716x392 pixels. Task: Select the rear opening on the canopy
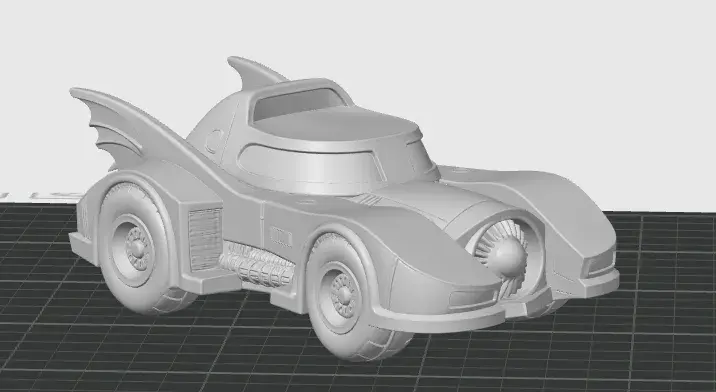tap(296, 103)
